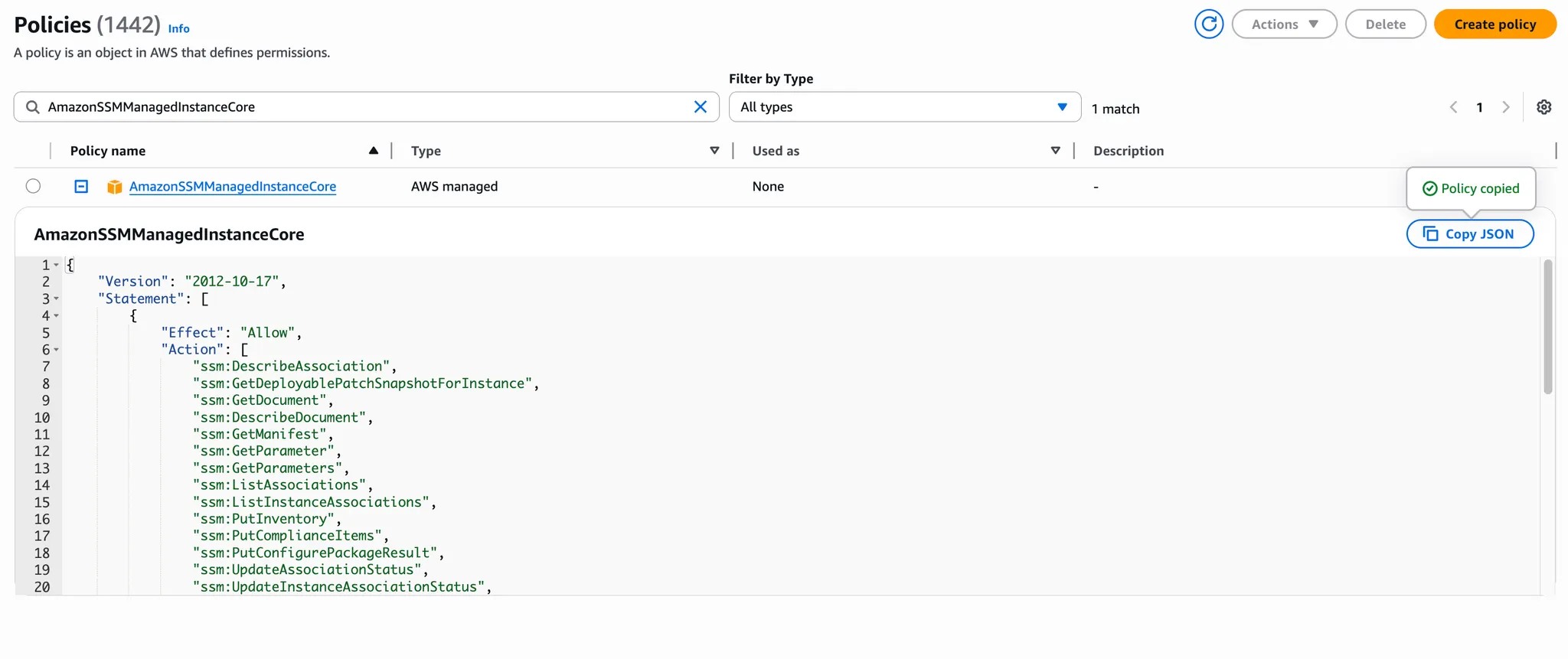1568x659 pixels.
Task: Open the Used as column filter arrow
Action: coord(1055,151)
